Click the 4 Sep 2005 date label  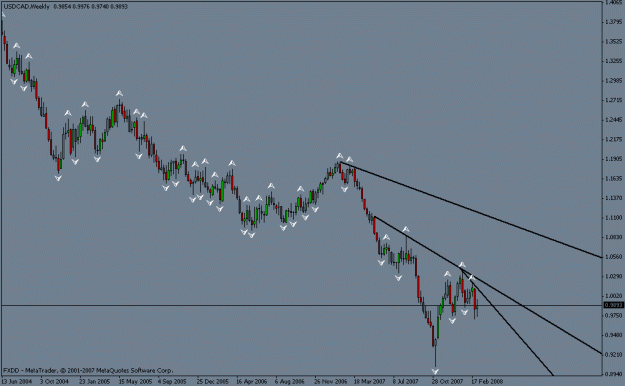[172, 381]
